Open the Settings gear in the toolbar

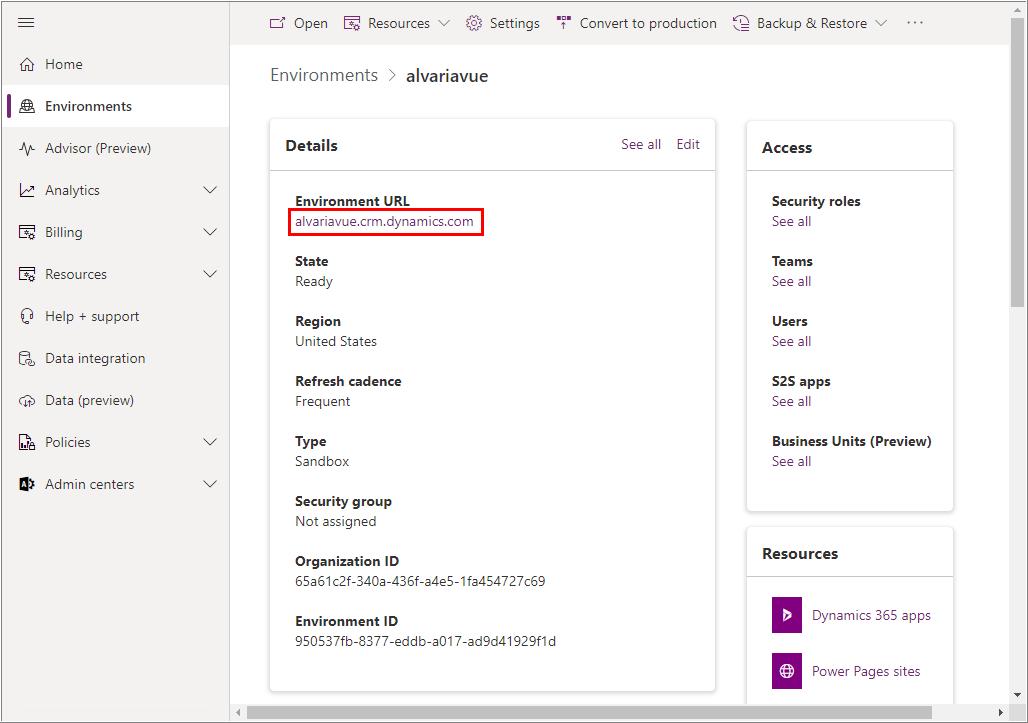pos(474,22)
